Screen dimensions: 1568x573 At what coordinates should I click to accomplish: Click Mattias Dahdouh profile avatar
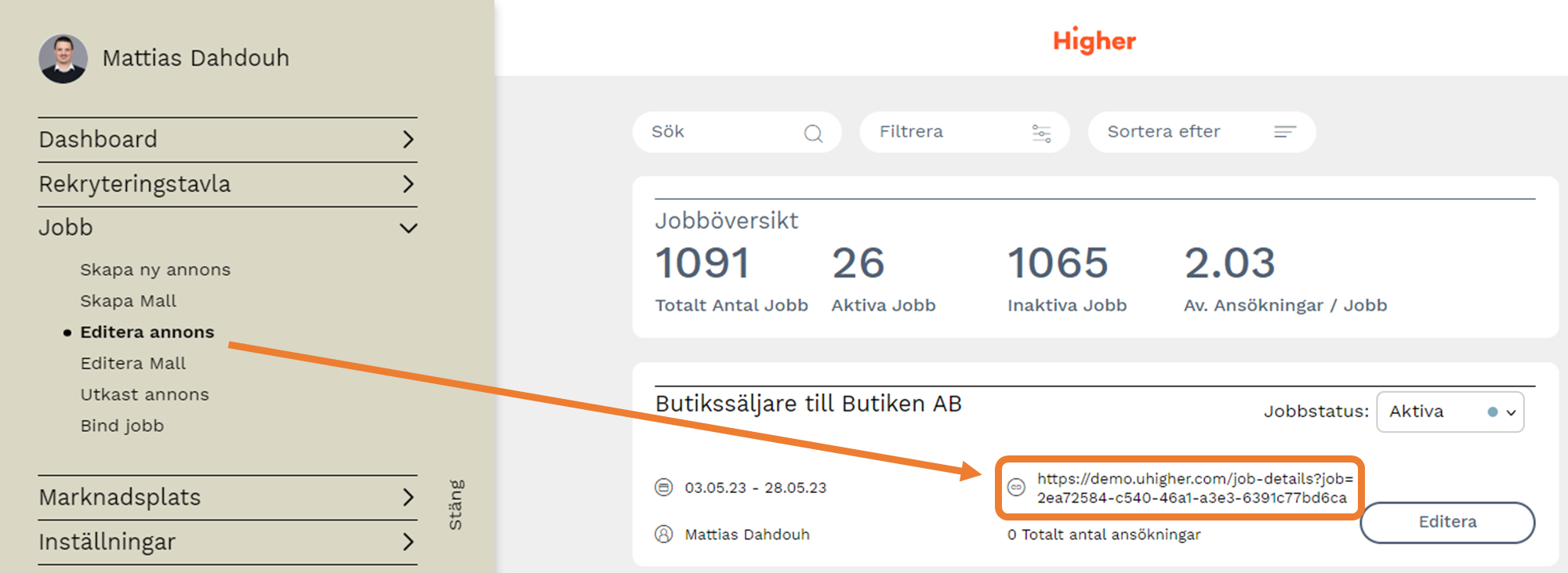63,58
